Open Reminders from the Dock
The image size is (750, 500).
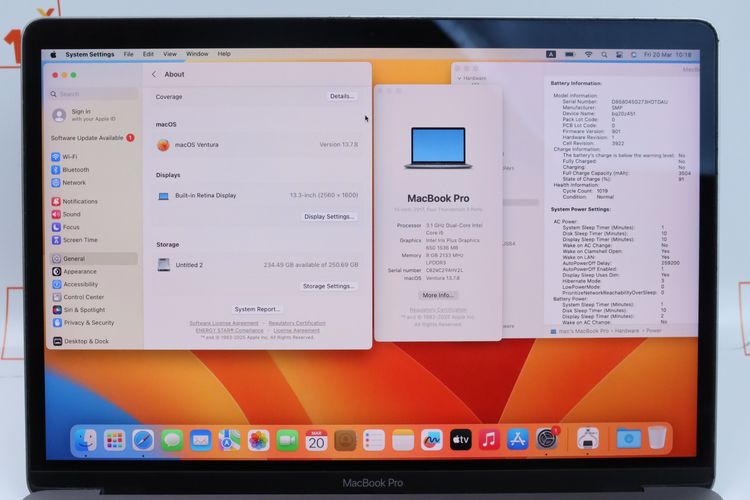(x=374, y=440)
